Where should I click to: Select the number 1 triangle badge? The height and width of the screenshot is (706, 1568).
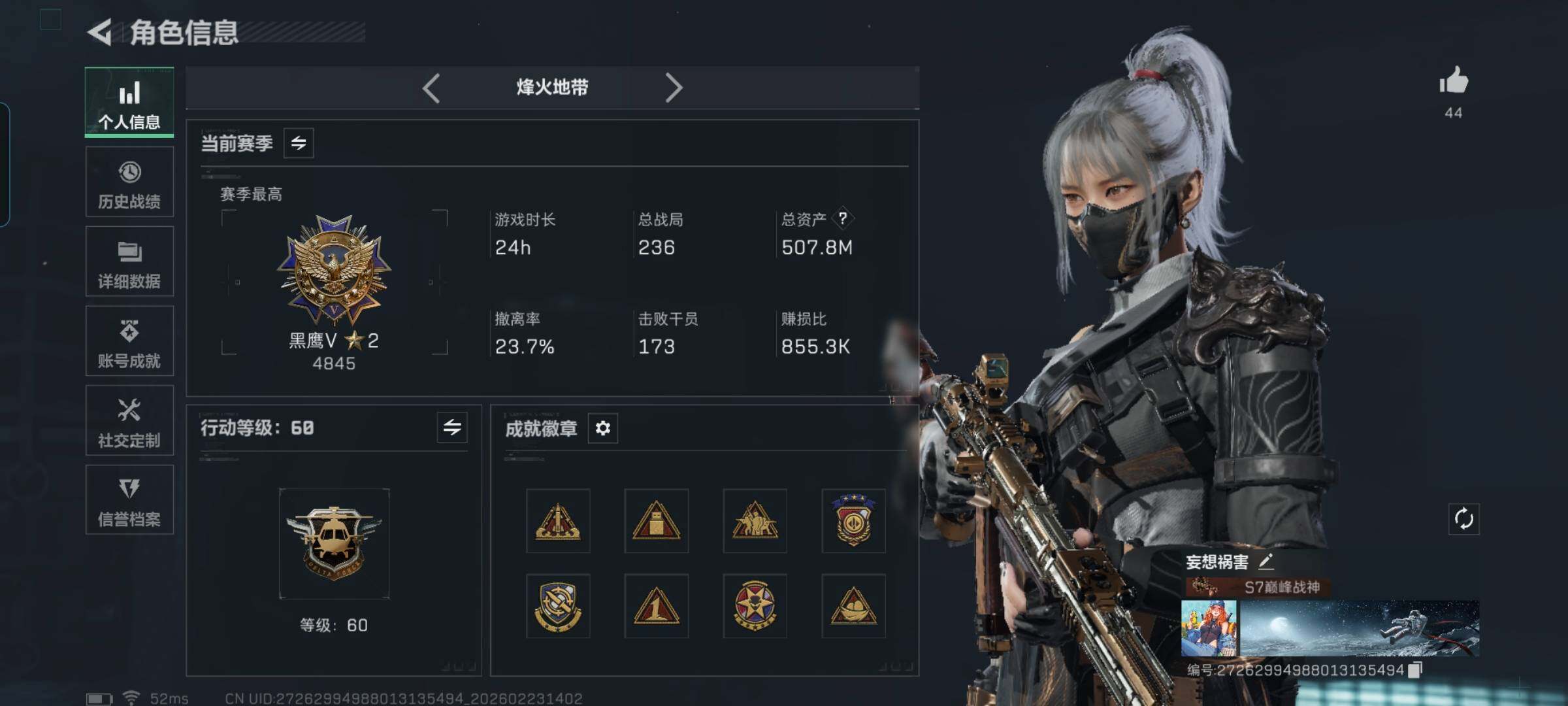(x=656, y=606)
